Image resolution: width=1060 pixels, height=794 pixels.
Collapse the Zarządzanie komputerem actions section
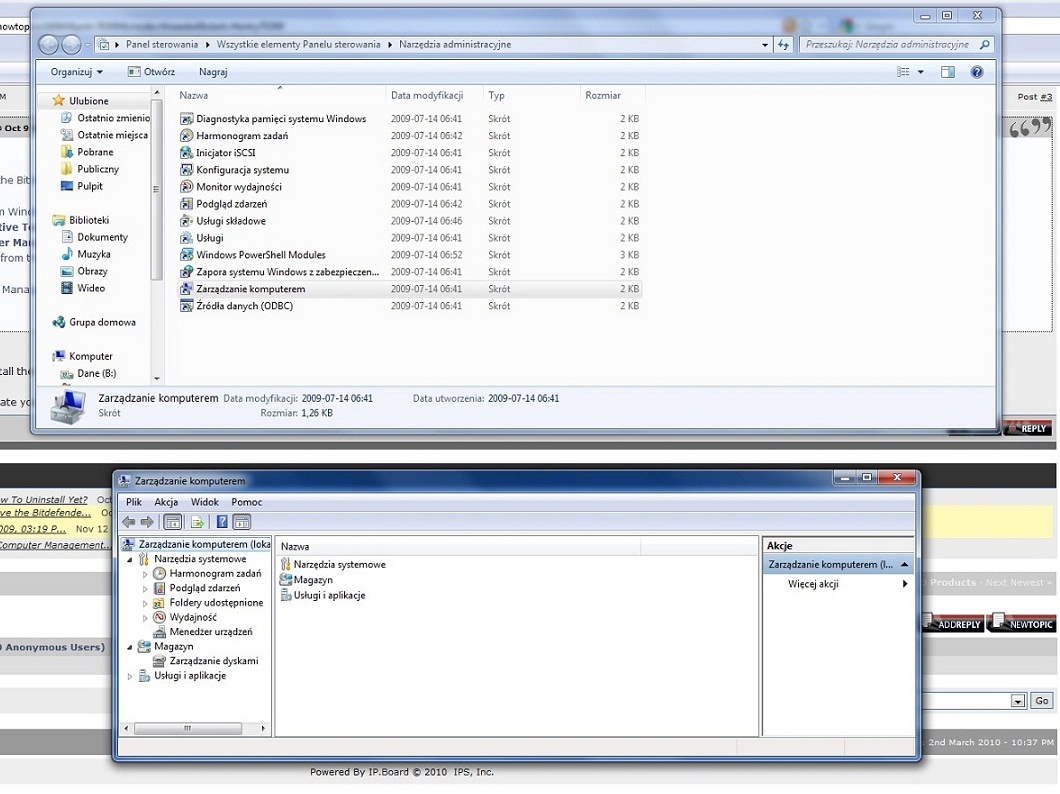pyautogui.click(x=905, y=564)
